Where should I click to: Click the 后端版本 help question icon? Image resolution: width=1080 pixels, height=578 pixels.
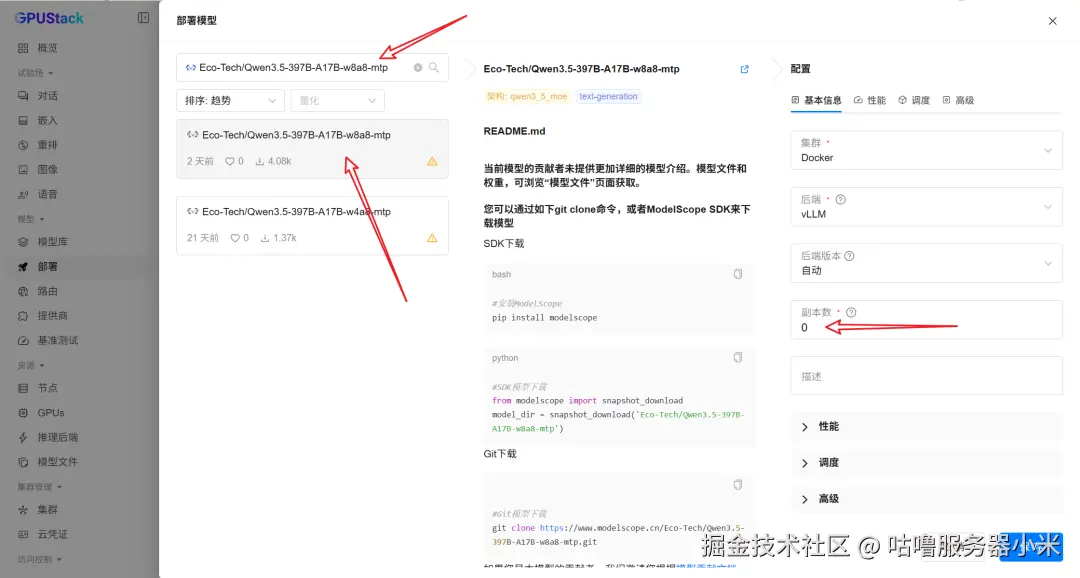point(849,256)
